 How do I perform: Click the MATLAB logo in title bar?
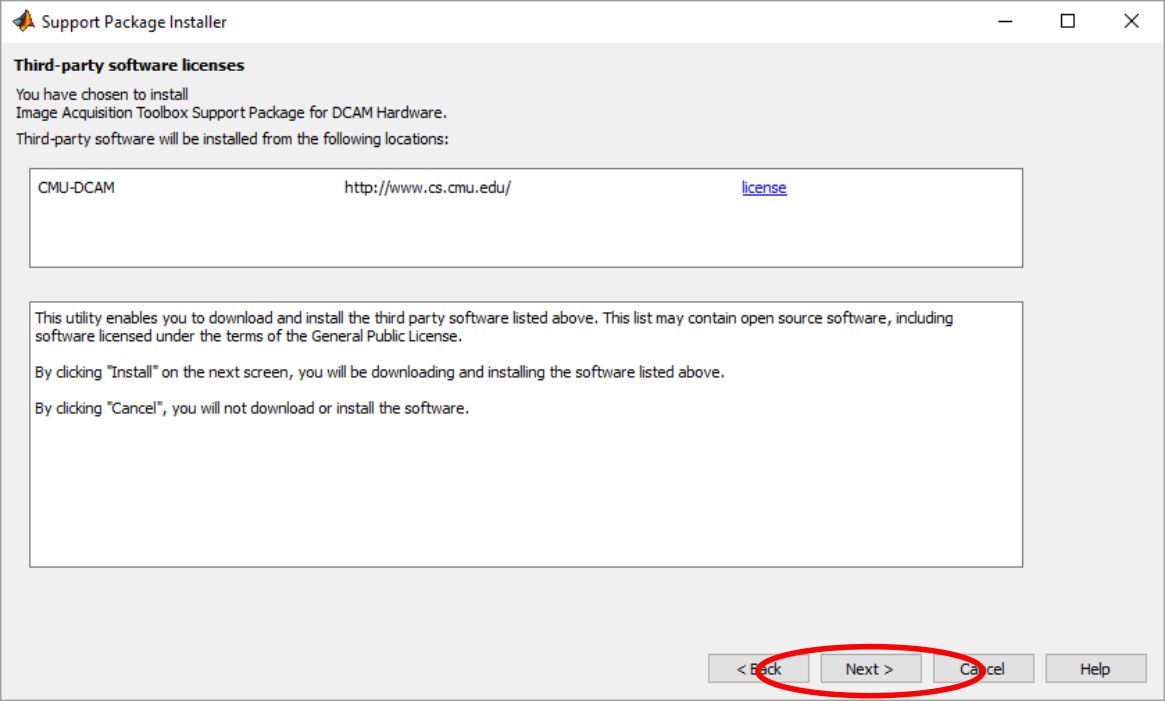[x=22, y=21]
